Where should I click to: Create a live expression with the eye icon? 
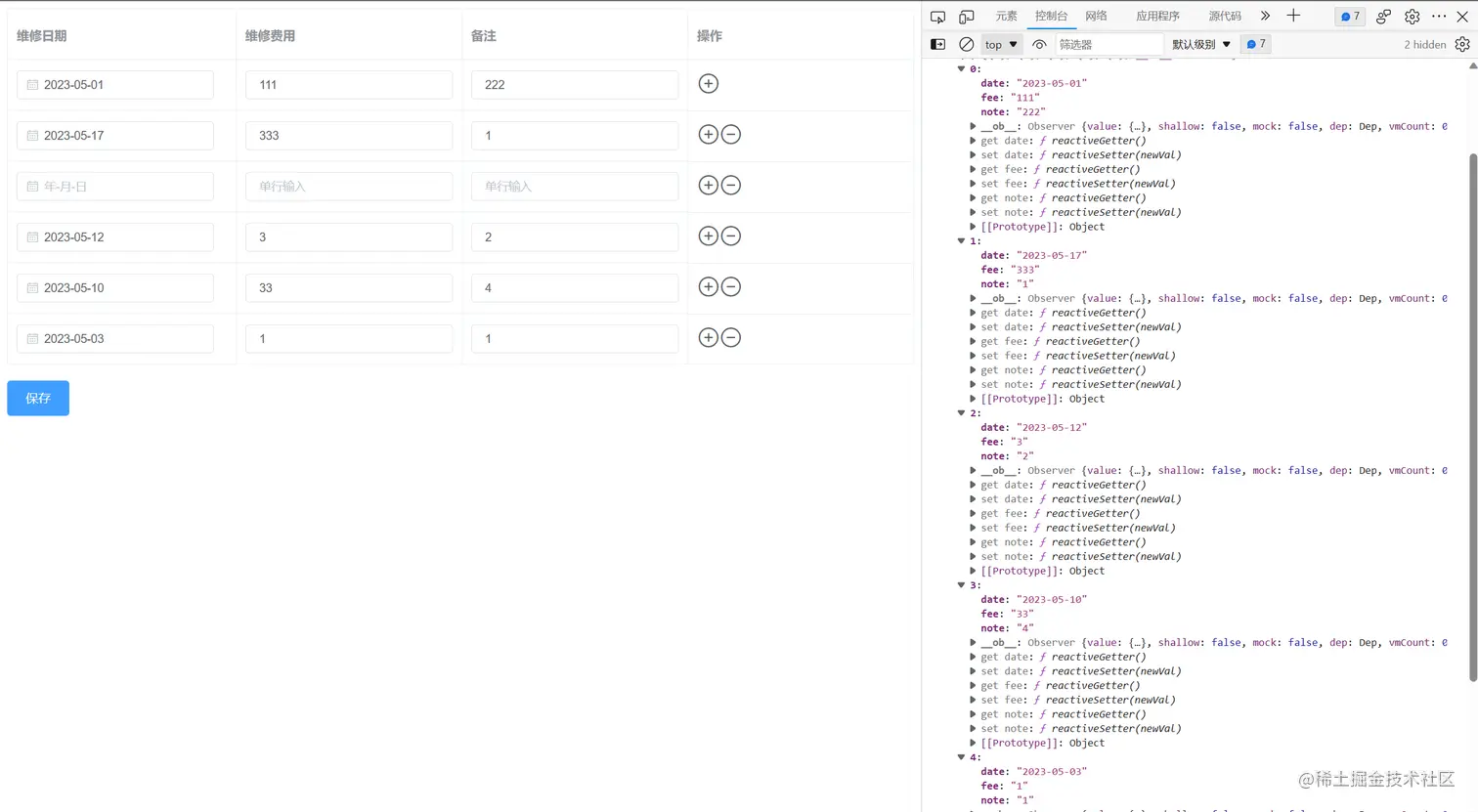(1039, 44)
